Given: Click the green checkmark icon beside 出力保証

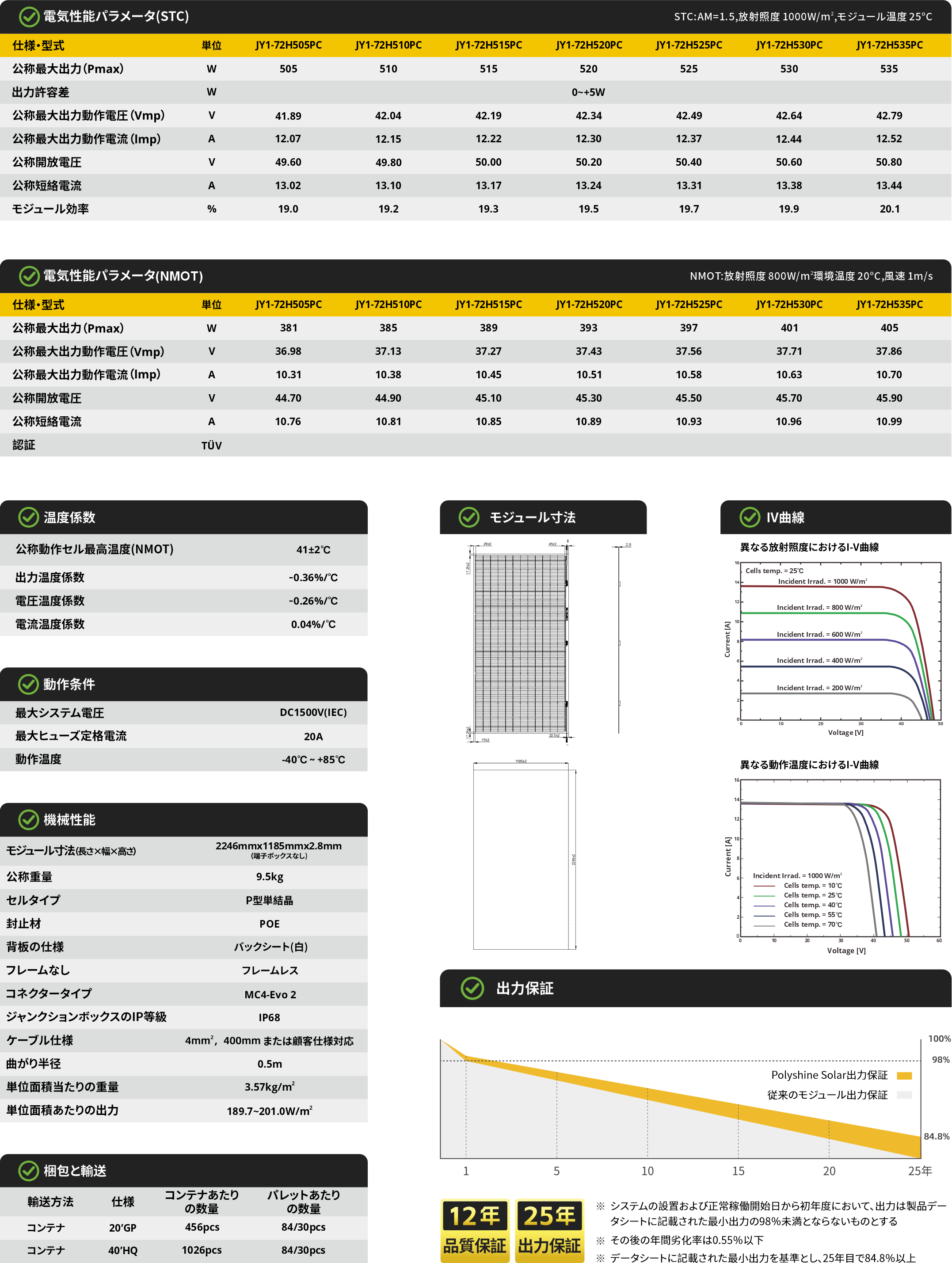Looking at the screenshot, I should 472,989.
